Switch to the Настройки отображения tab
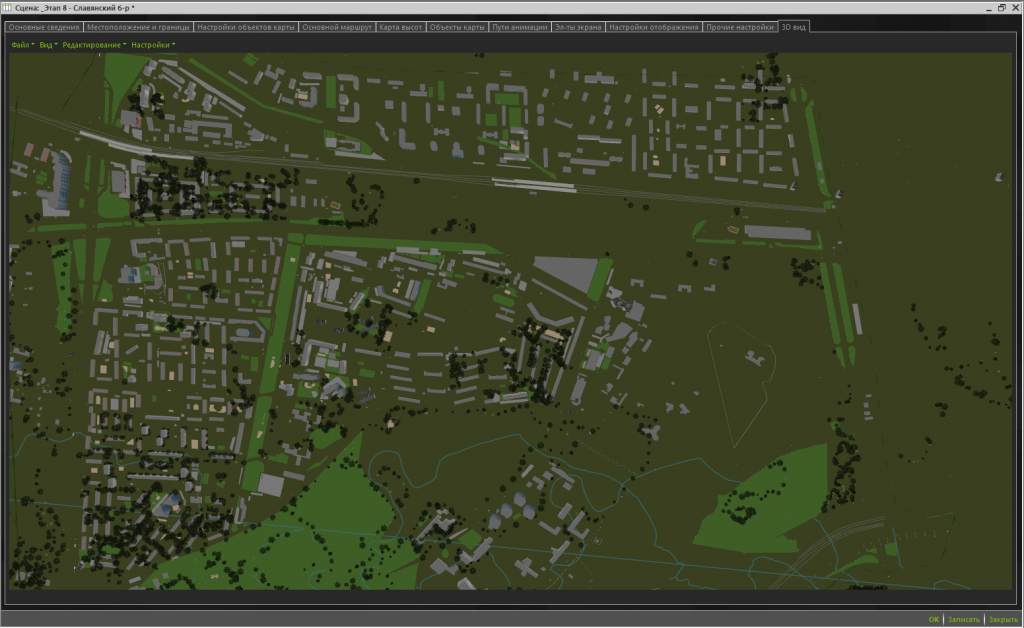 [x=654, y=27]
